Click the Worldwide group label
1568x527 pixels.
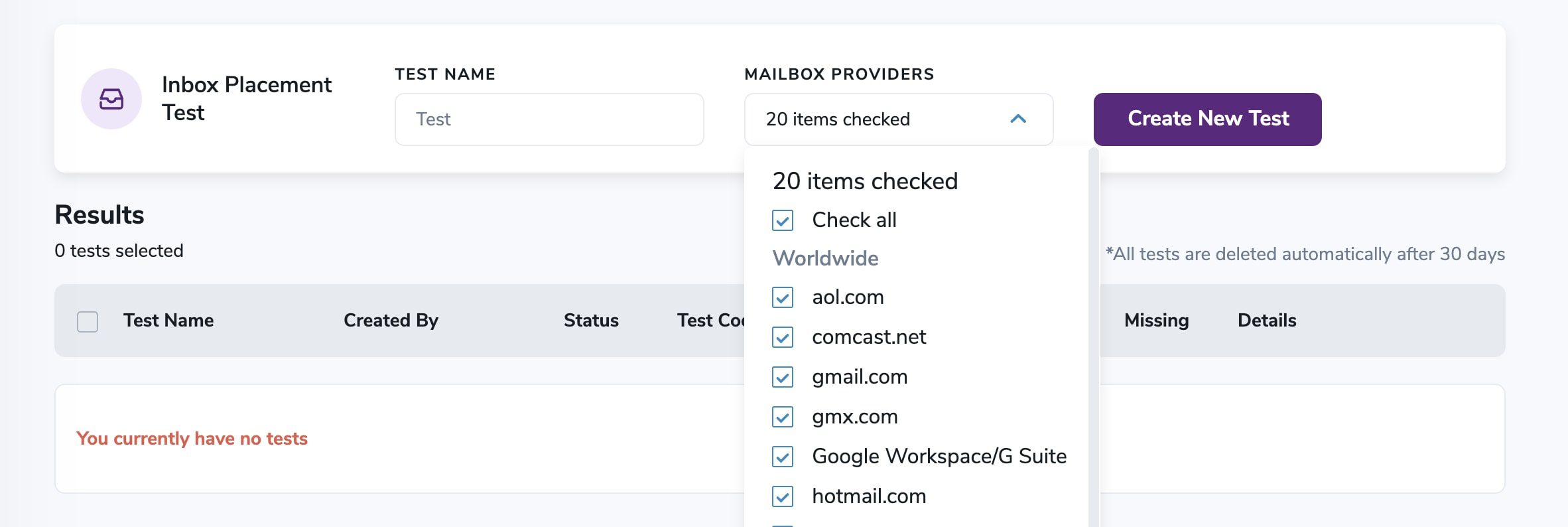pos(825,258)
